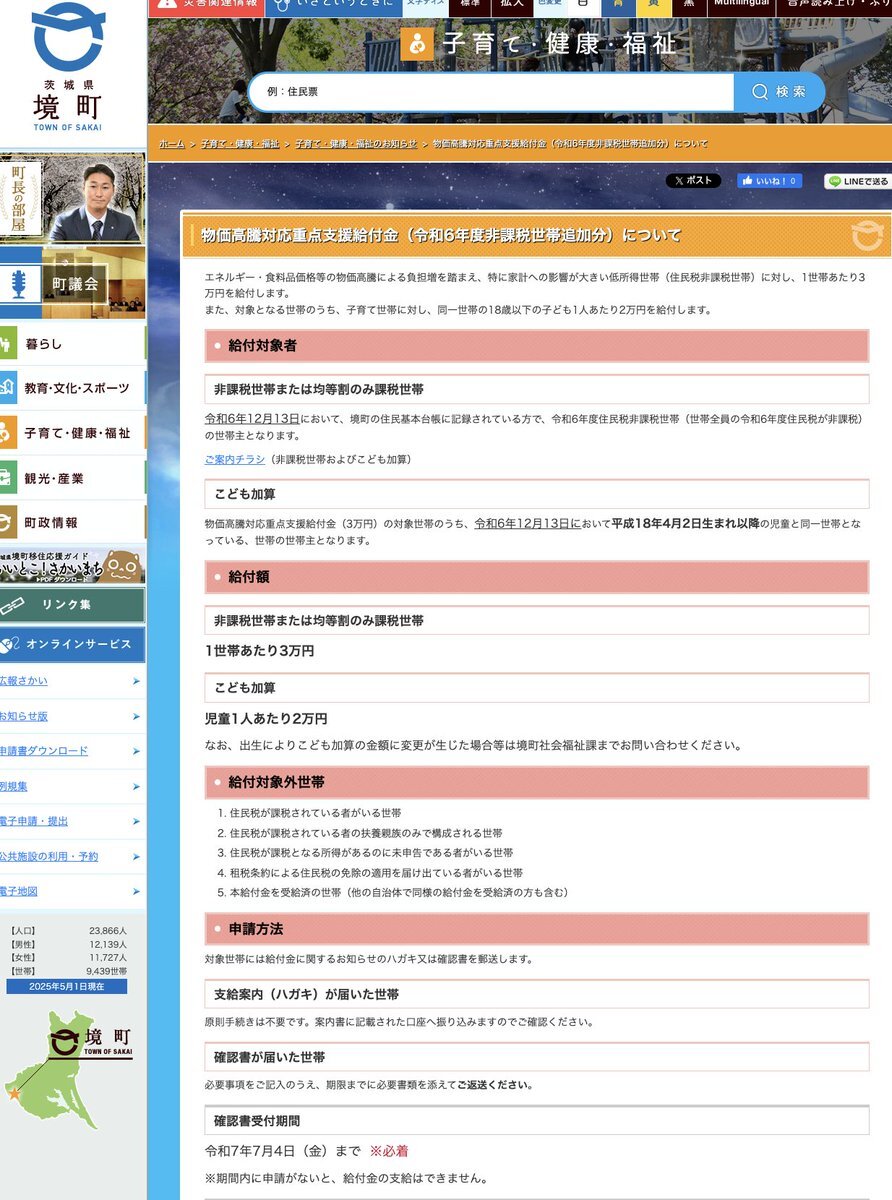This screenshot has width=892, height=1200.
Task: Open the 広報さかい link
Action: (23, 681)
